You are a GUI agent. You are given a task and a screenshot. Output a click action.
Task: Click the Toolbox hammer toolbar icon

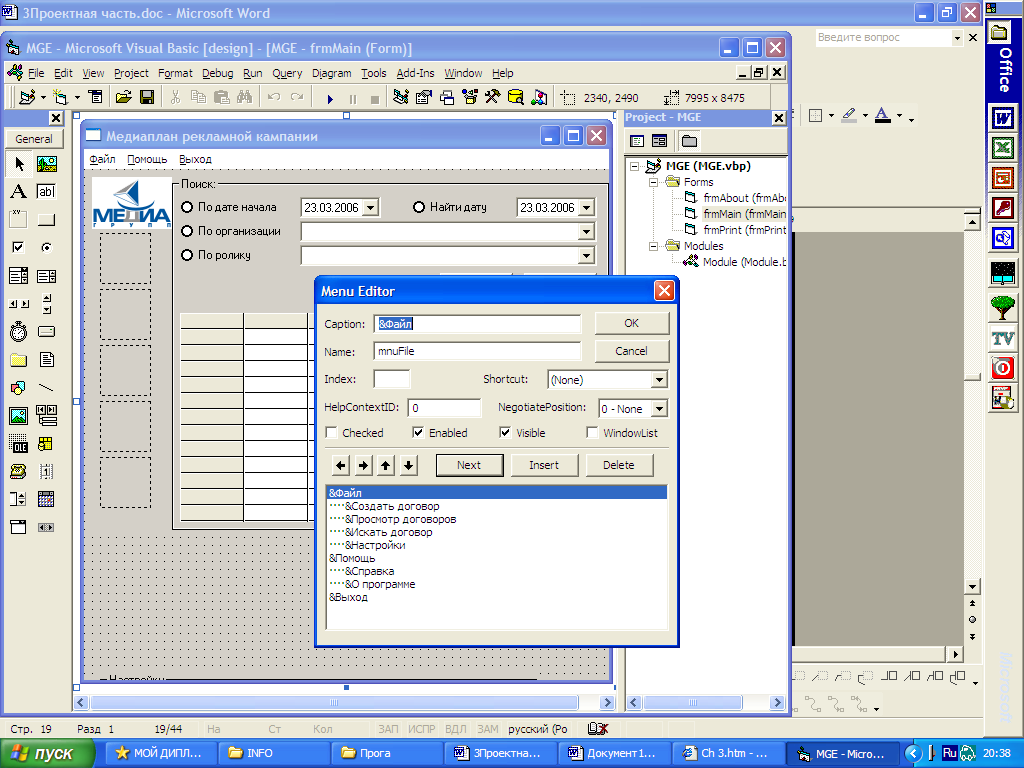(492, 98)
